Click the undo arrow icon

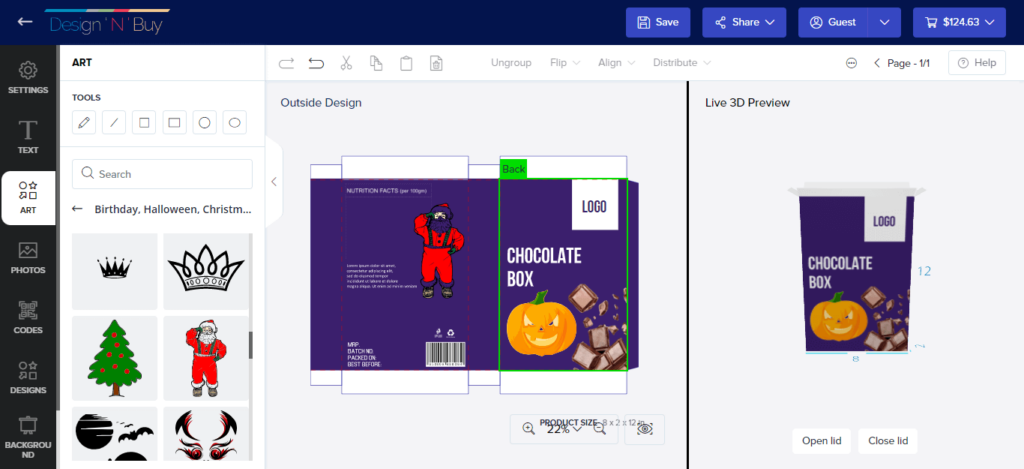[316, 63]
